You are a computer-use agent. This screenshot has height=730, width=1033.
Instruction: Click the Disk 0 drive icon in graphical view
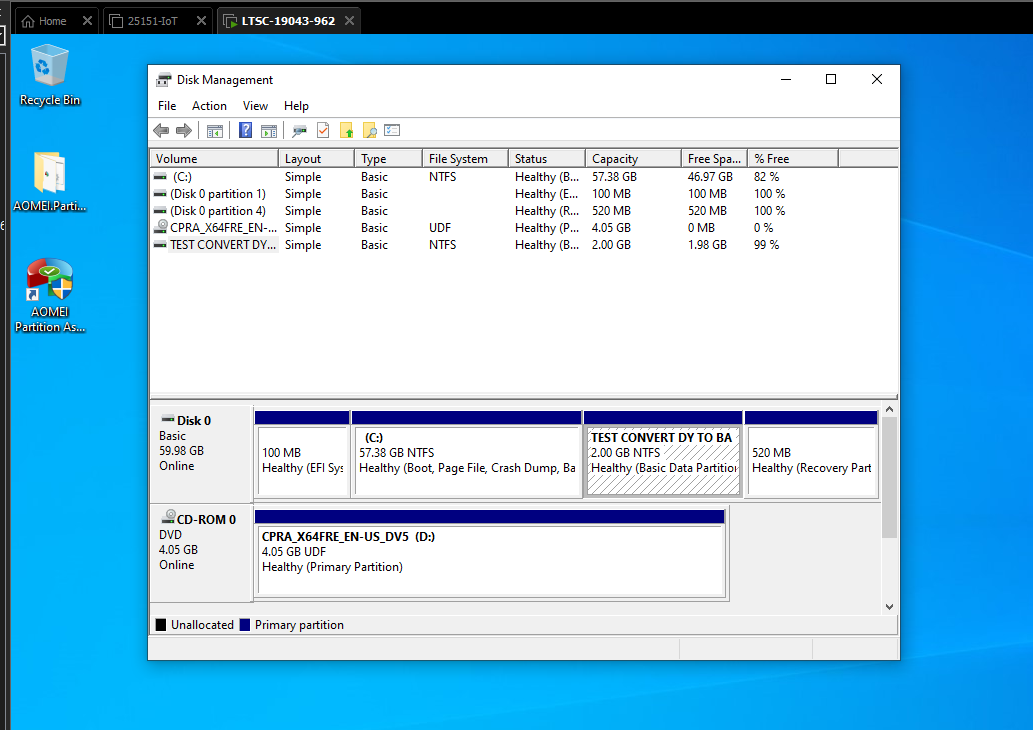168,420
